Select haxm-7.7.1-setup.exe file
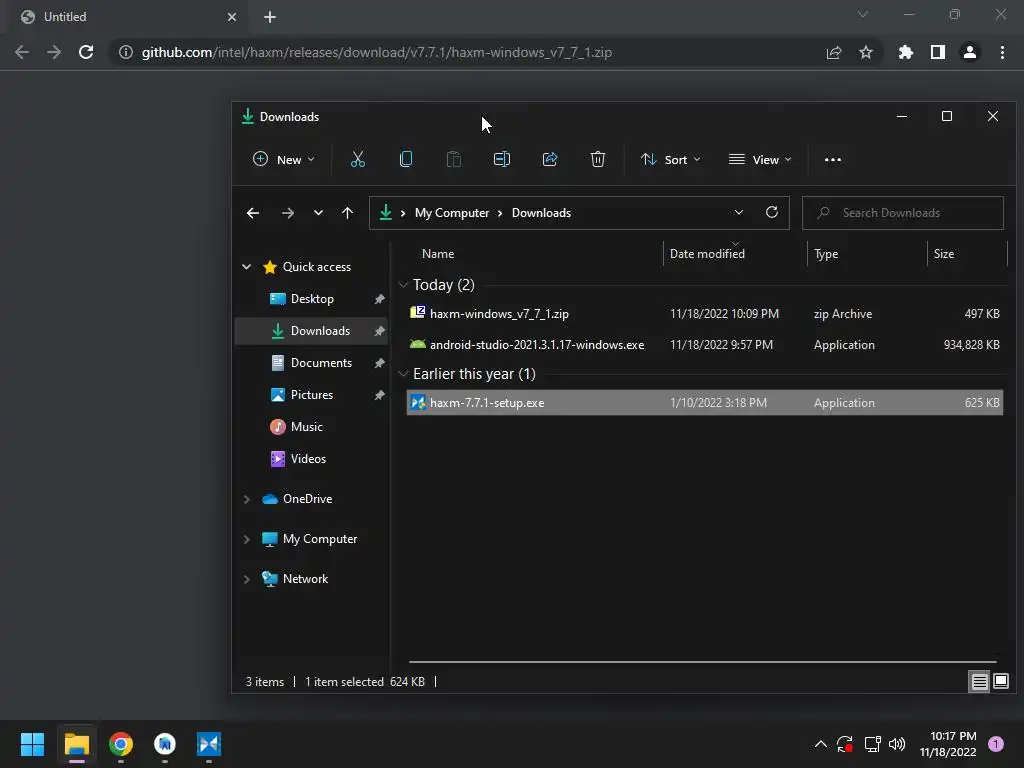 705,403
